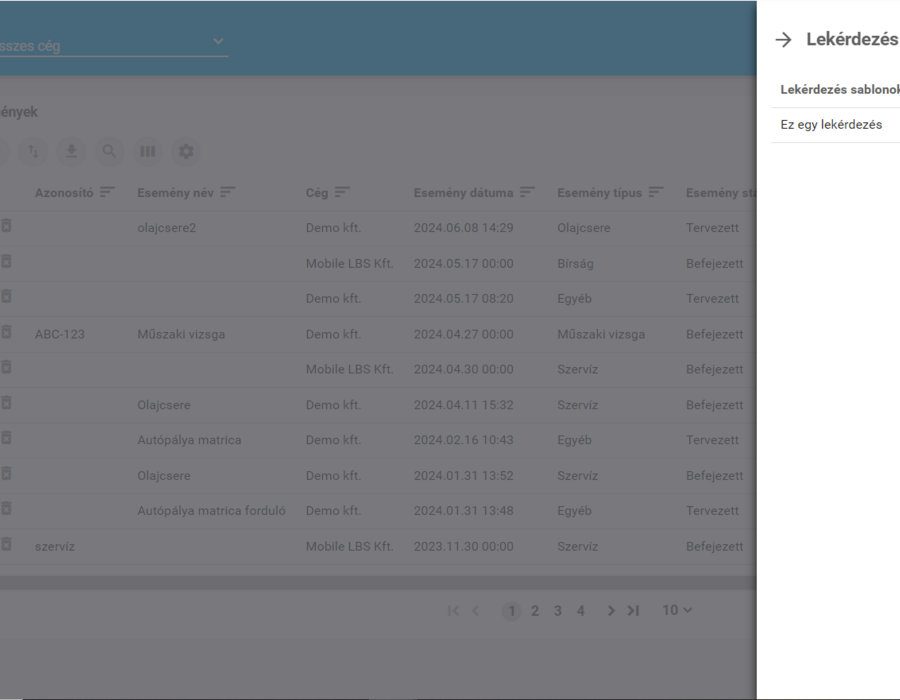
Task: Go to page 2
Action: tap(535, 610)
